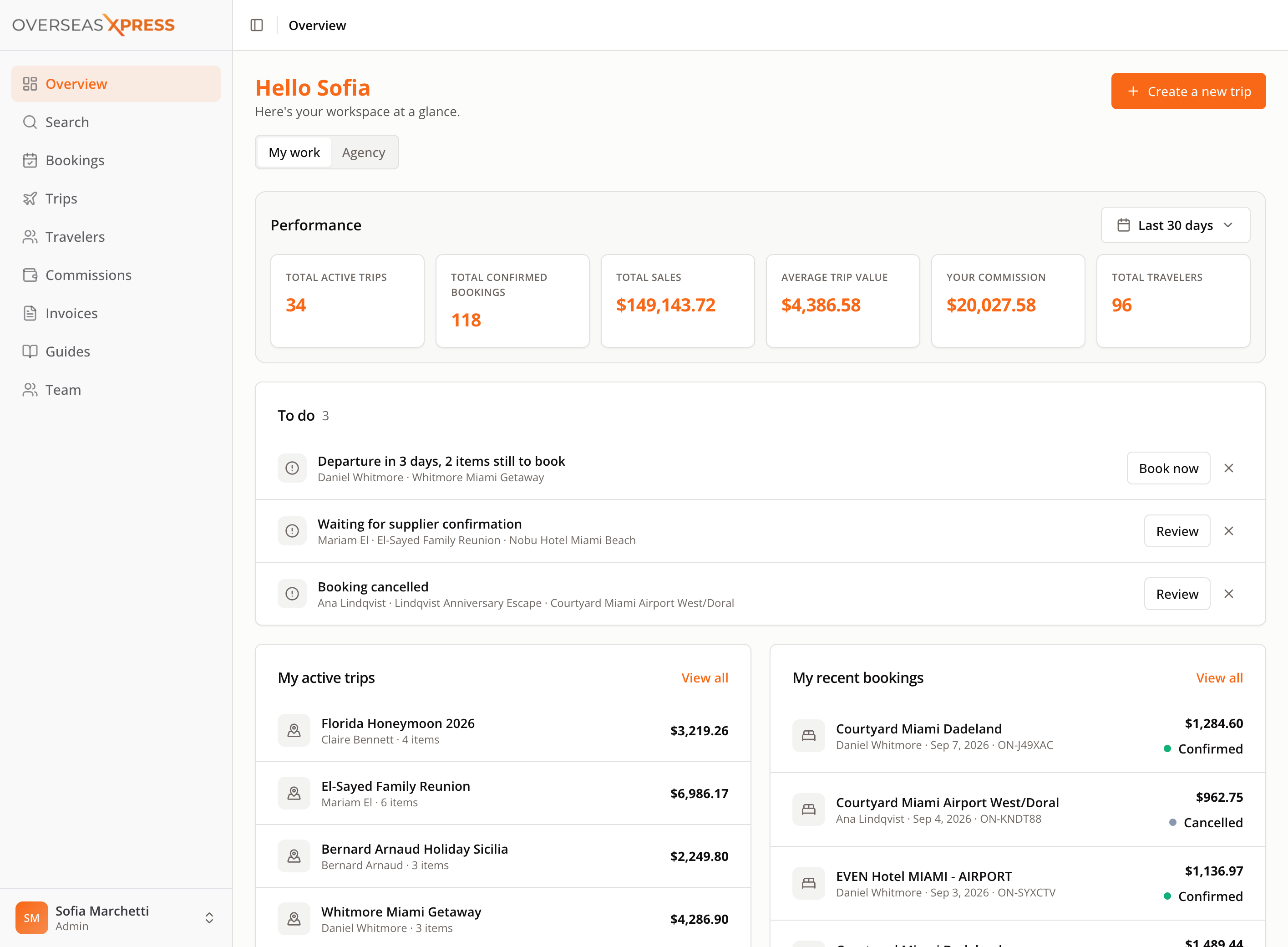Click the Your Commission card
Screen dimensions: 1288x947
[x=1008, y=301]
